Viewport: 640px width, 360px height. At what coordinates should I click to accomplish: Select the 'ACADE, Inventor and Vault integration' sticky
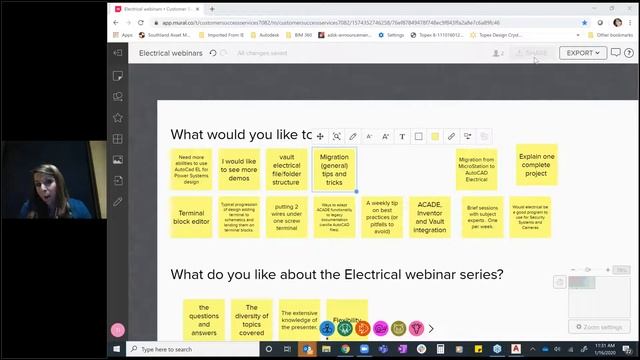pos(429,217)
